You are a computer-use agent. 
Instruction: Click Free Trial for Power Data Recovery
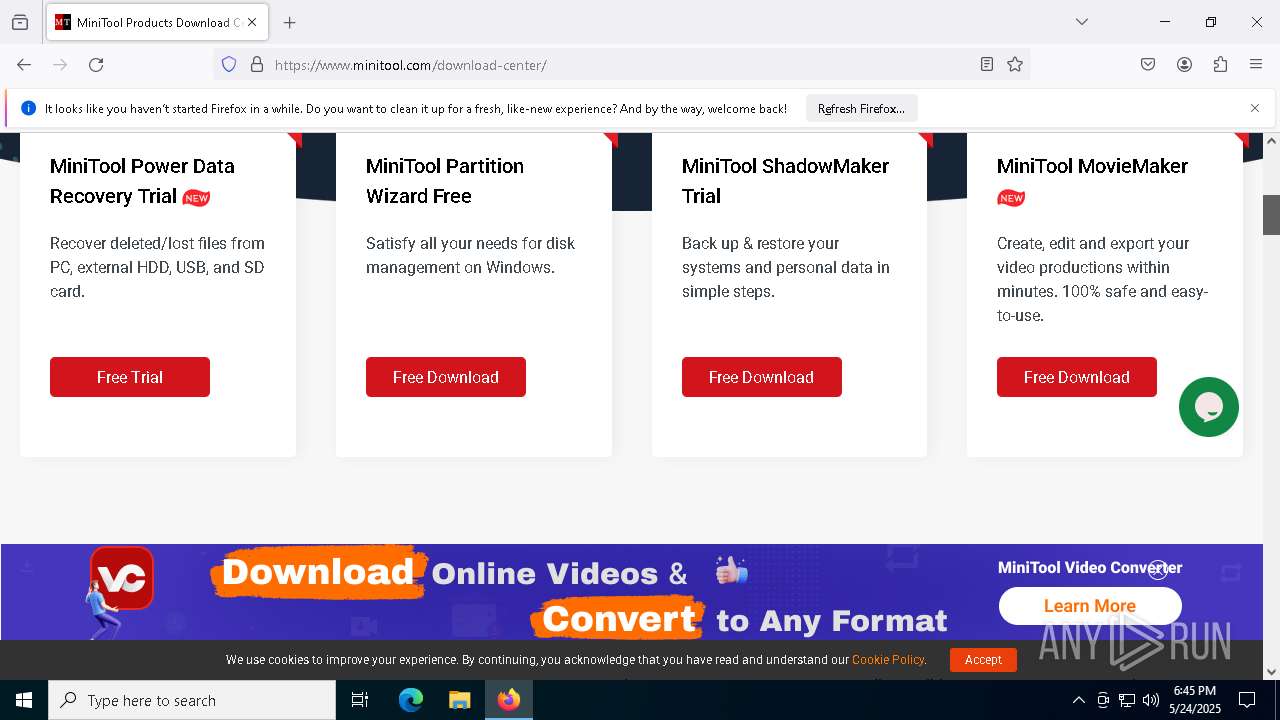[x=130, y=377]
